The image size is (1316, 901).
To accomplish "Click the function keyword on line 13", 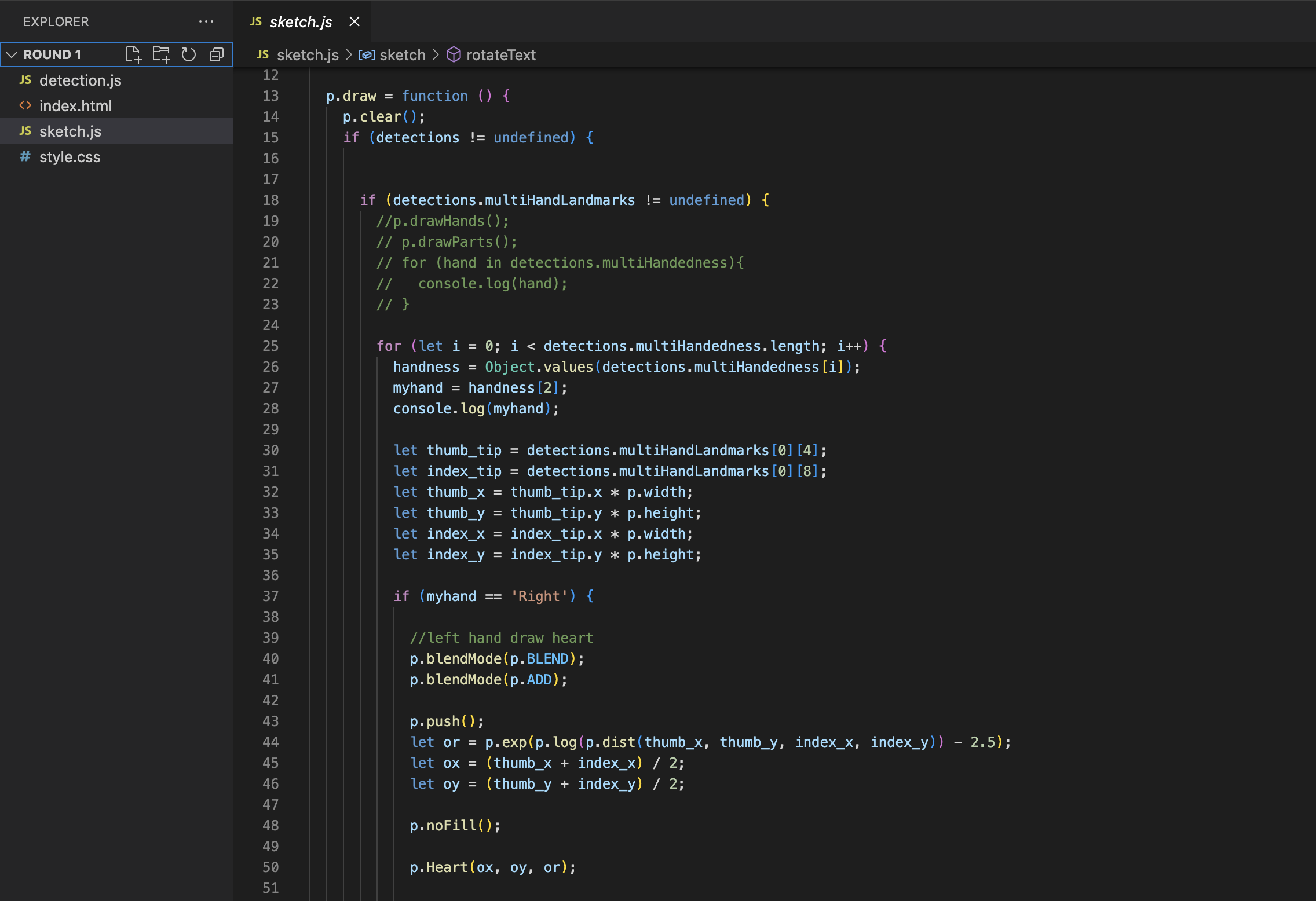I will 435,96.
